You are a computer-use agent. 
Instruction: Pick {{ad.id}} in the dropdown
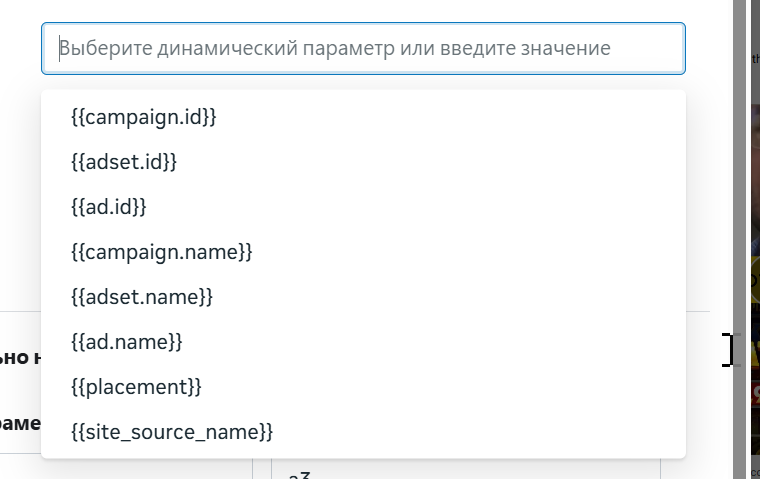[109, 207]
